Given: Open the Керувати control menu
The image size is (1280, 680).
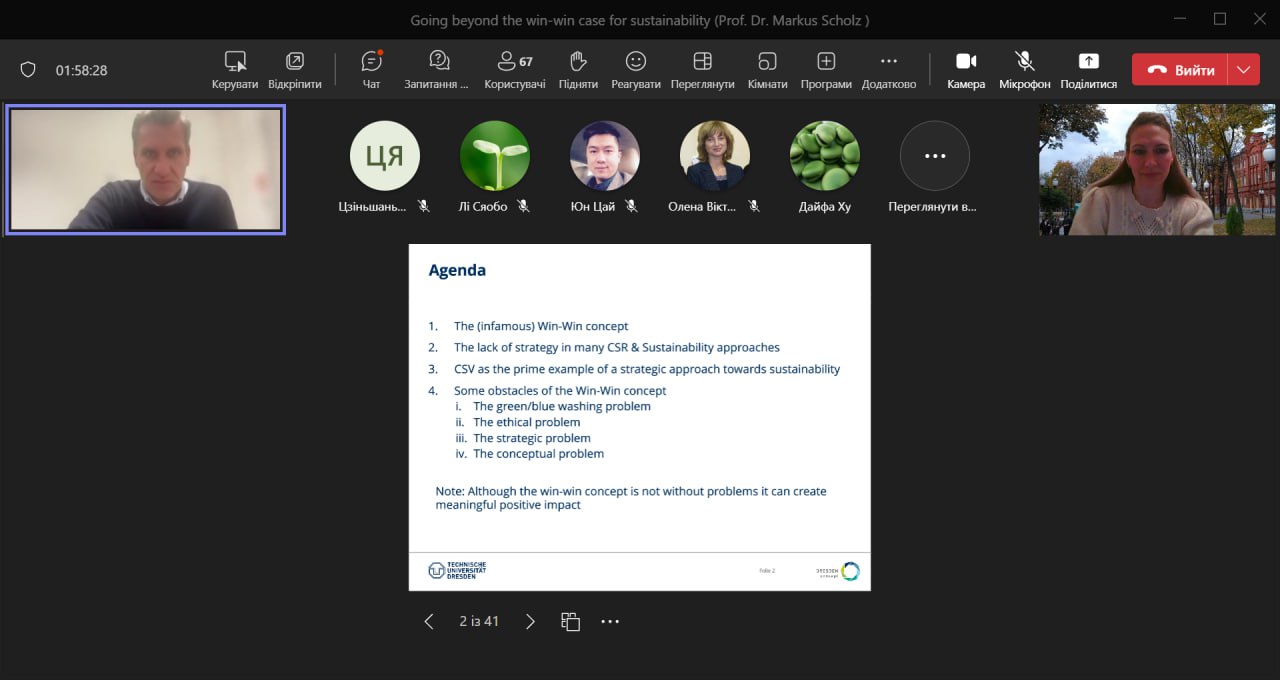Looking at the screenshot, I should click(235, 70).
